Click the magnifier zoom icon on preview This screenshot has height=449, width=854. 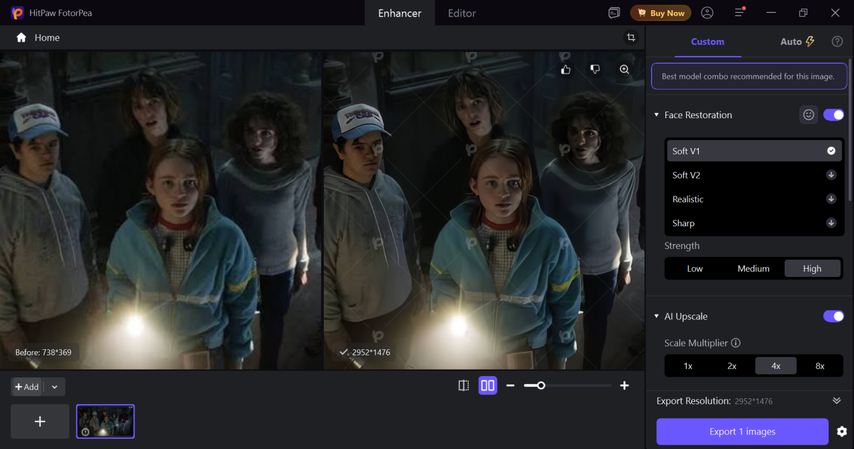(x=624, y=69)
